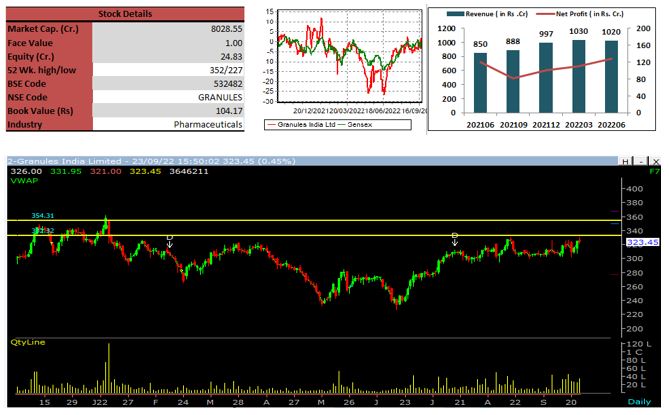Select the VWAP indicator label
This screenshot has height=415, width=669.
tap(24, 180)
